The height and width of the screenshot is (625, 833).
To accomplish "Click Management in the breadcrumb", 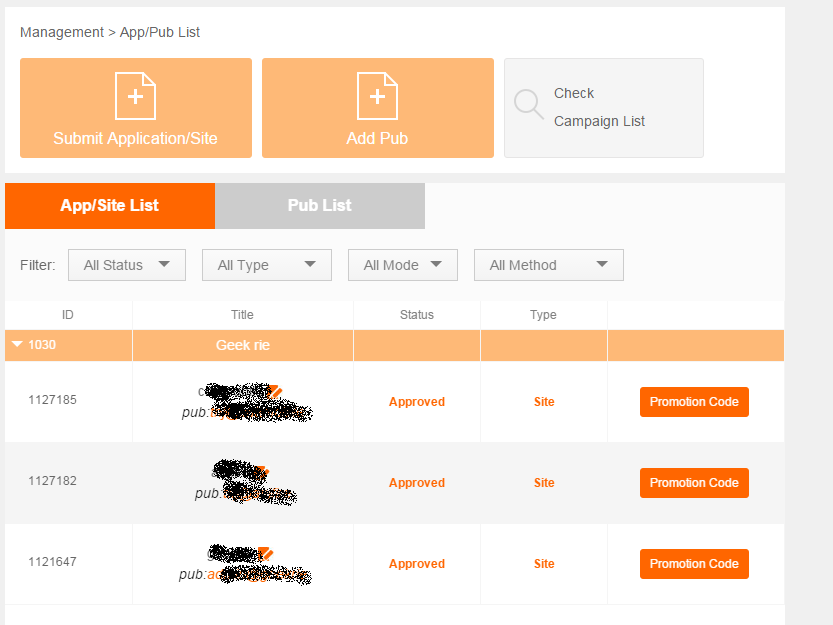I will 62,32.
